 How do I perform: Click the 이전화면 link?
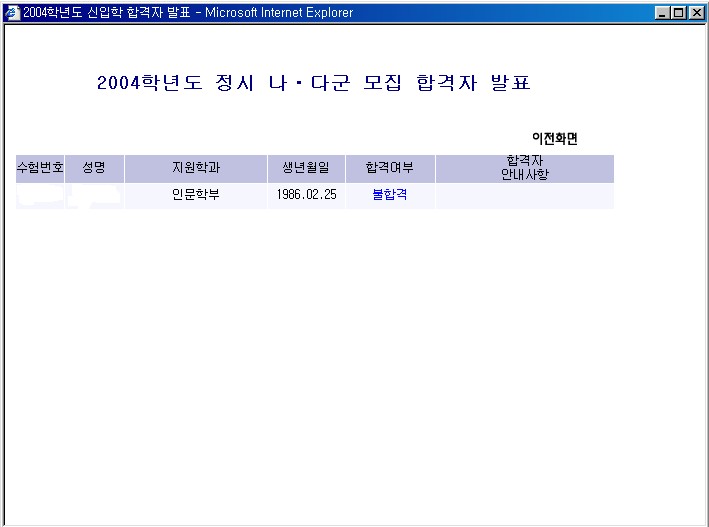tap(555, 138)
